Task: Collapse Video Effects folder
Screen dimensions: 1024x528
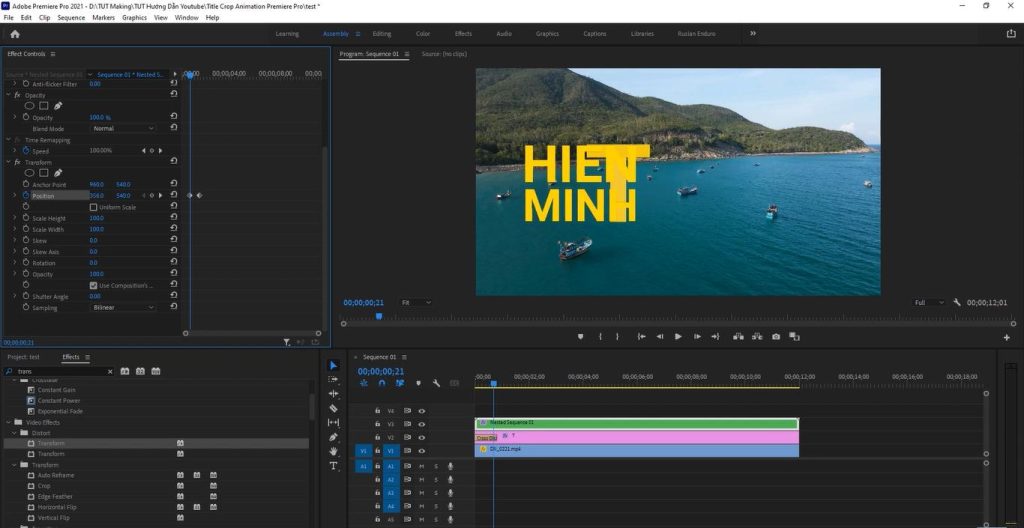Action: point(8,422)
